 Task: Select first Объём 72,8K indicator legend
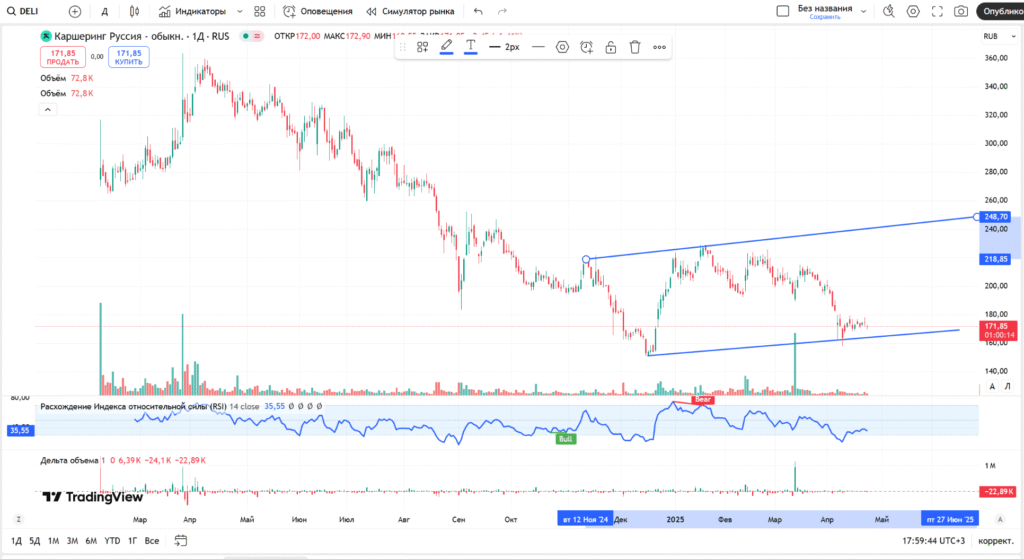[x=67, y=78]
